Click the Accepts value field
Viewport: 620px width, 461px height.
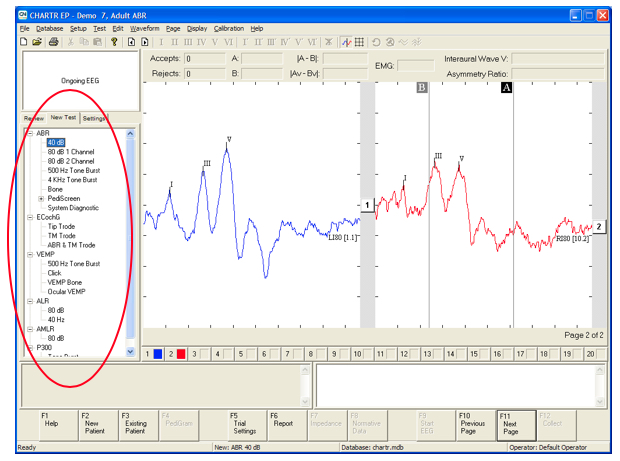205,59
